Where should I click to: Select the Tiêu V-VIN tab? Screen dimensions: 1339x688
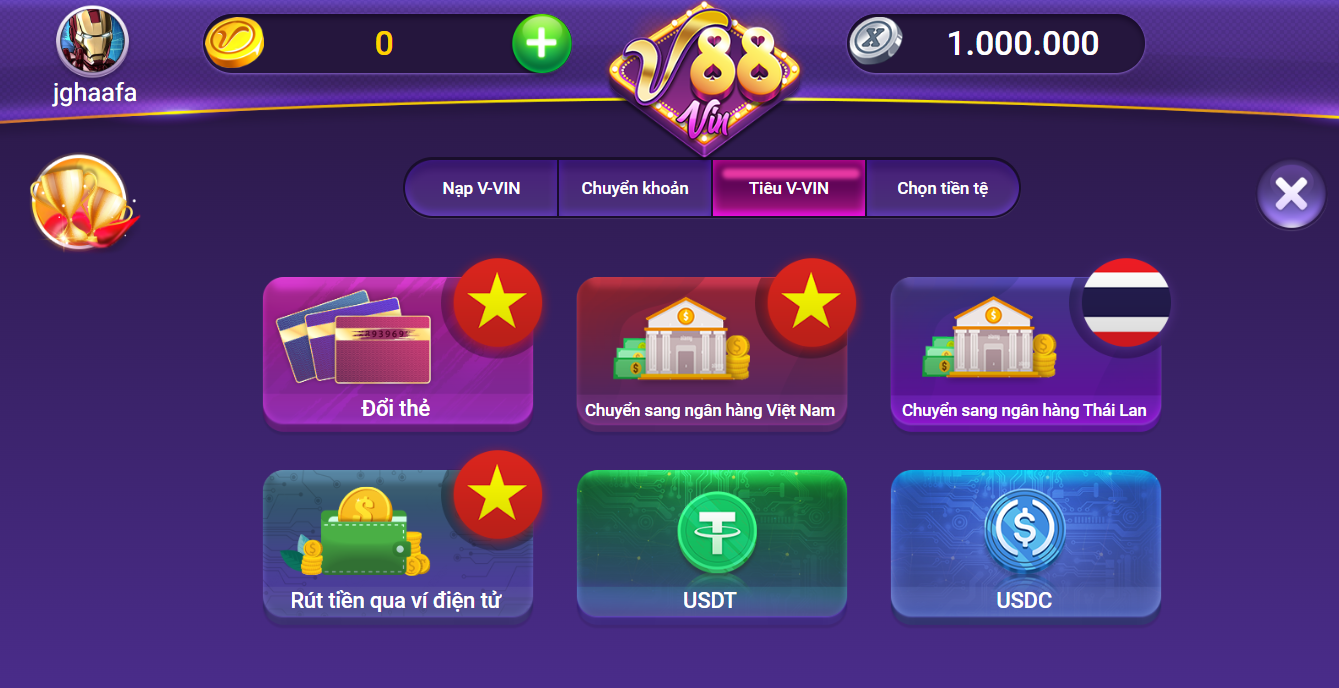pyautogui.click(x=789, y=188)
